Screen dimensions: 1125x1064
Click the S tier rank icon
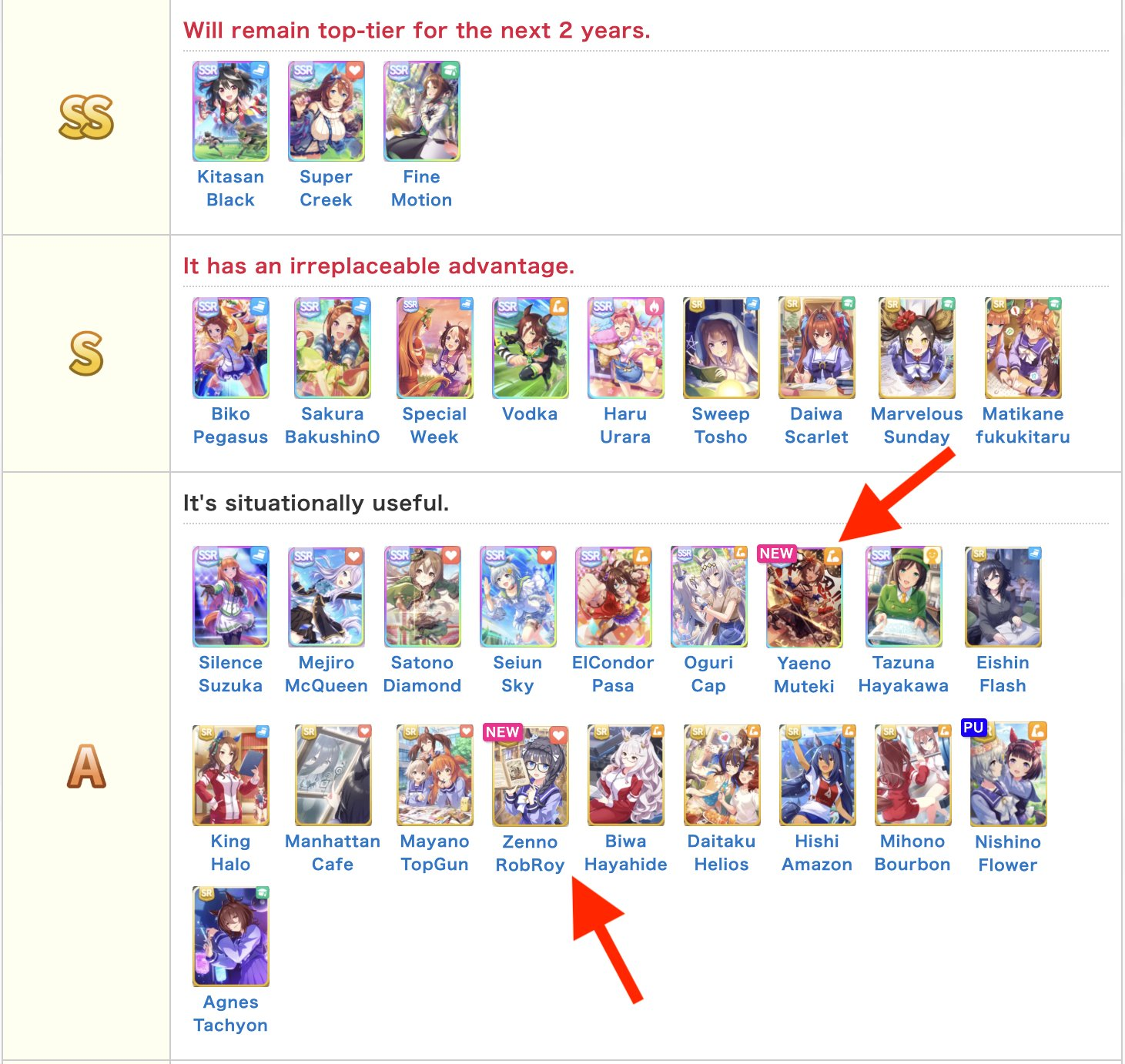[x=86, y=353]
